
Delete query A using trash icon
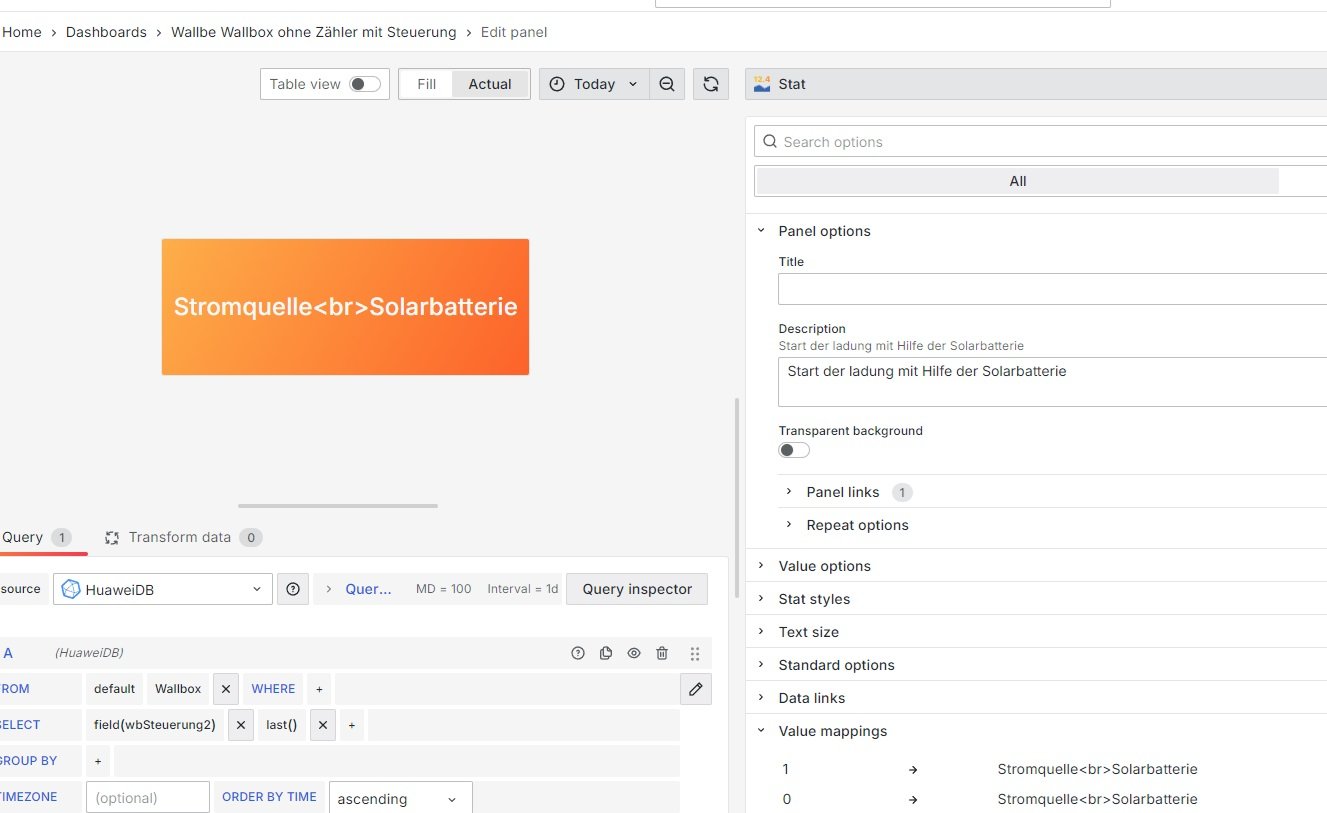click(662, 653)
